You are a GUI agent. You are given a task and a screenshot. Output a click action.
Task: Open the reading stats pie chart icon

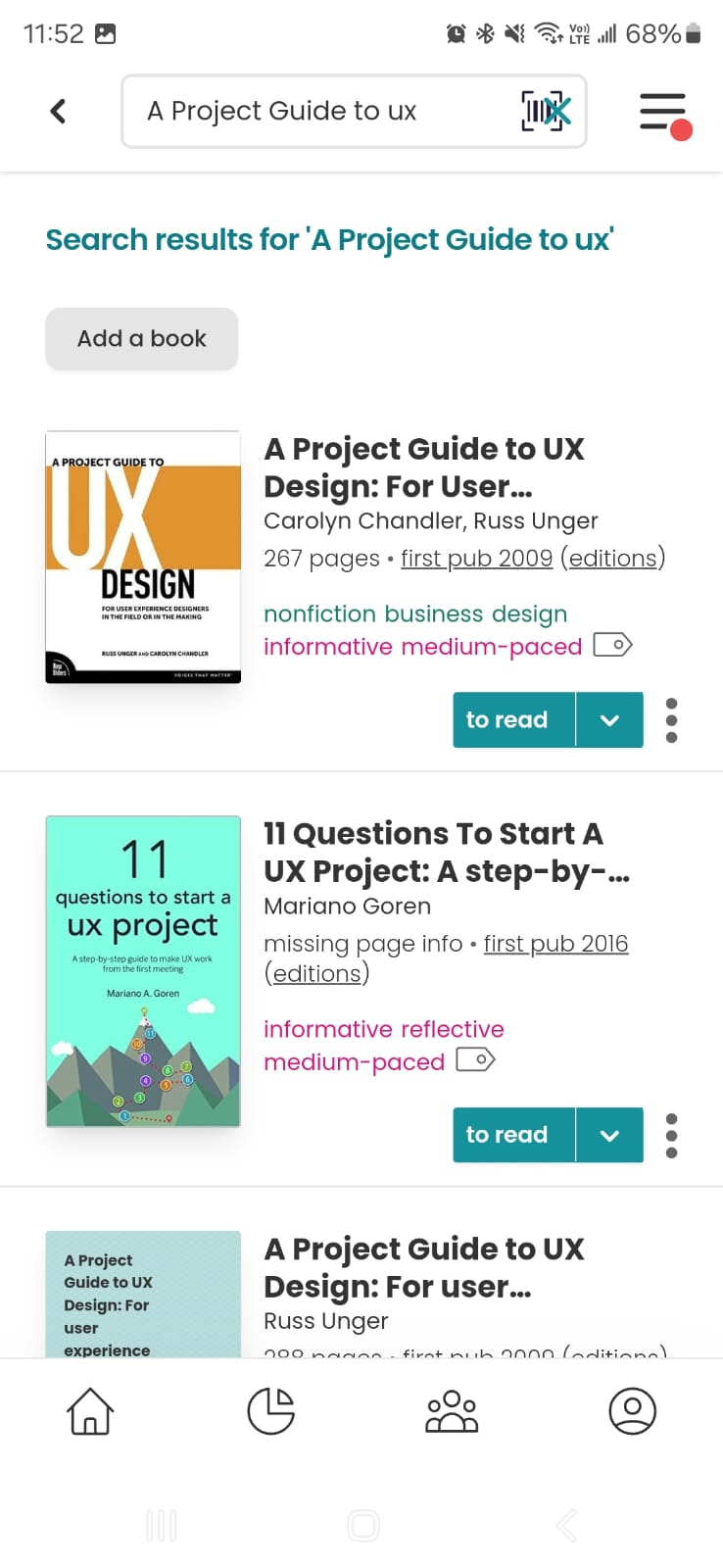click(271, 1411)
